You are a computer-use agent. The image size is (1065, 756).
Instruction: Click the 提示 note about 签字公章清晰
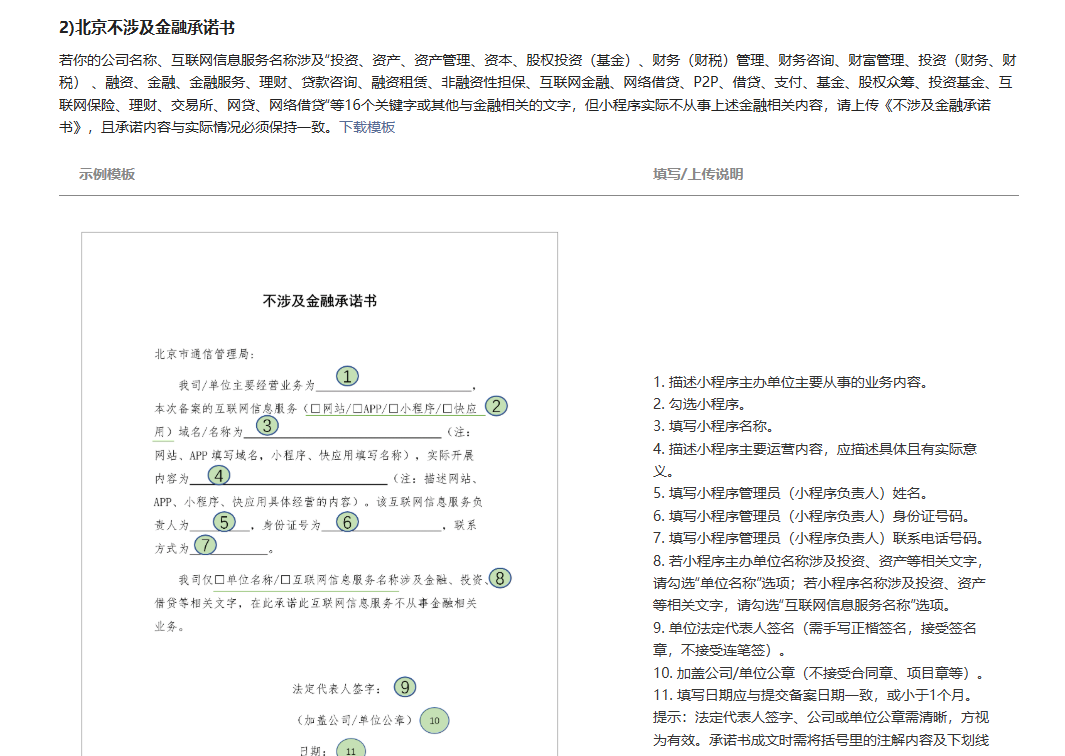[821, 728]
